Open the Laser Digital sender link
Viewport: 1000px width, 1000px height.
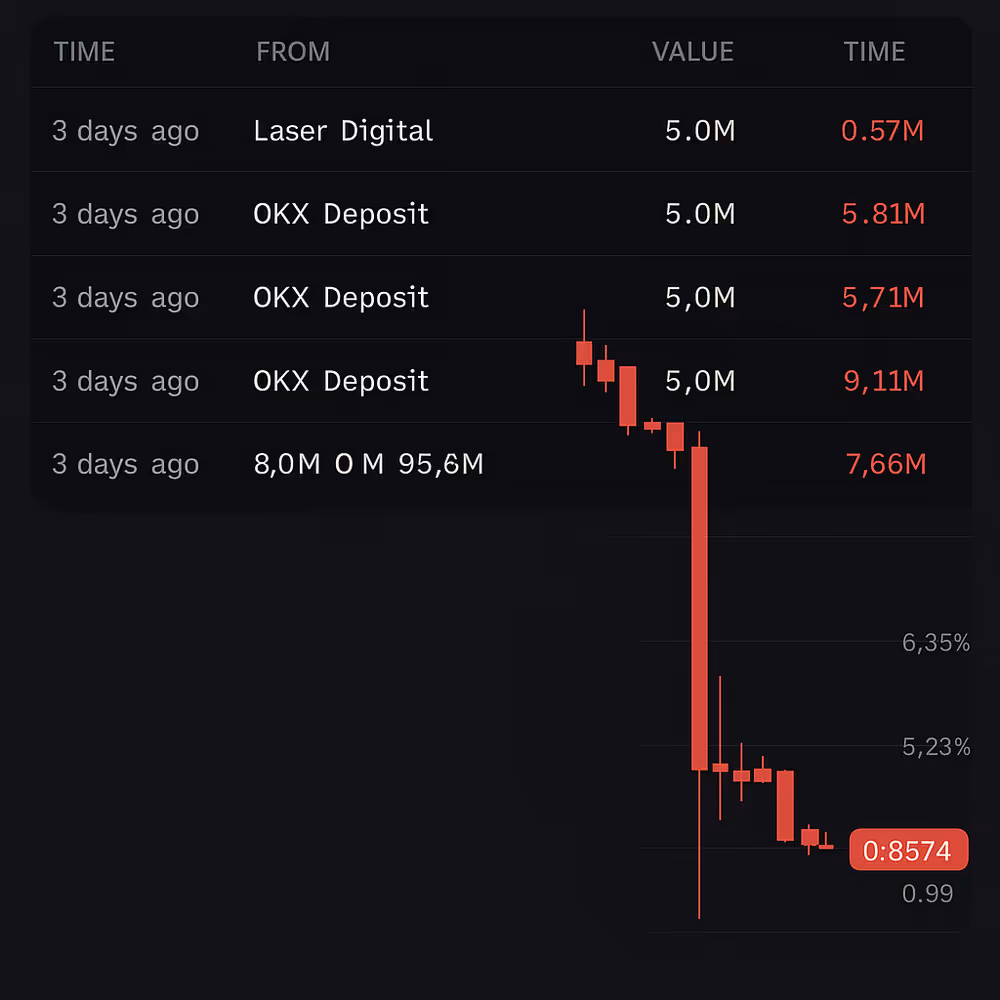pyautogui.click(x=343, y=131)
